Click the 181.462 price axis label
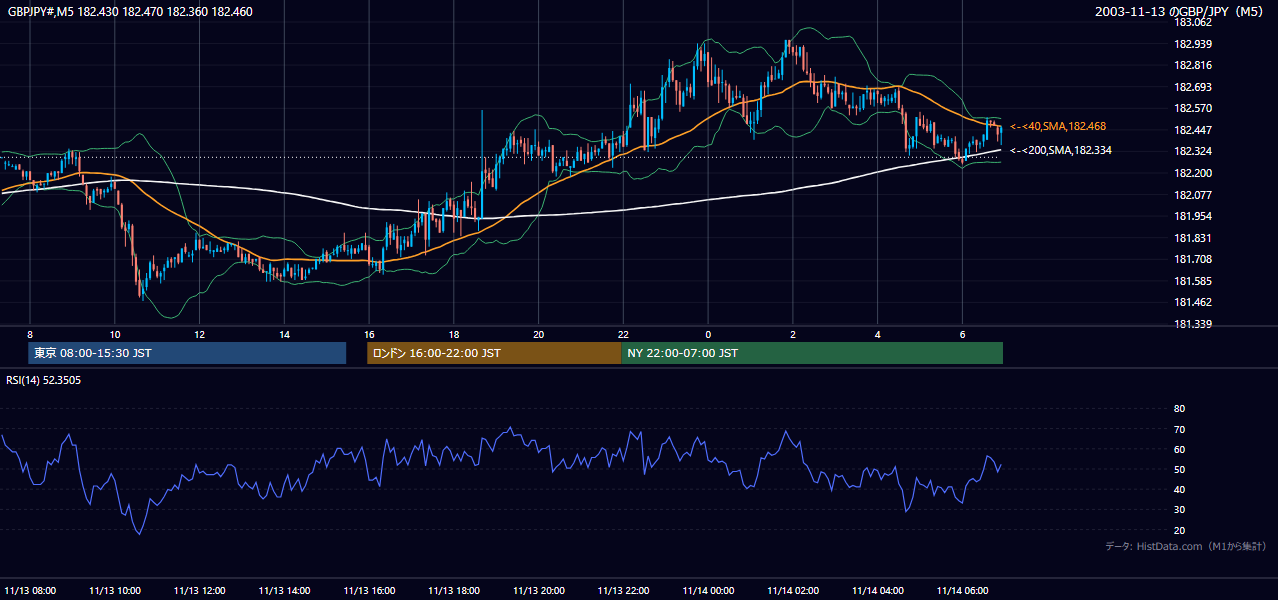1278x600 pixels. [x=1193, y=302]
